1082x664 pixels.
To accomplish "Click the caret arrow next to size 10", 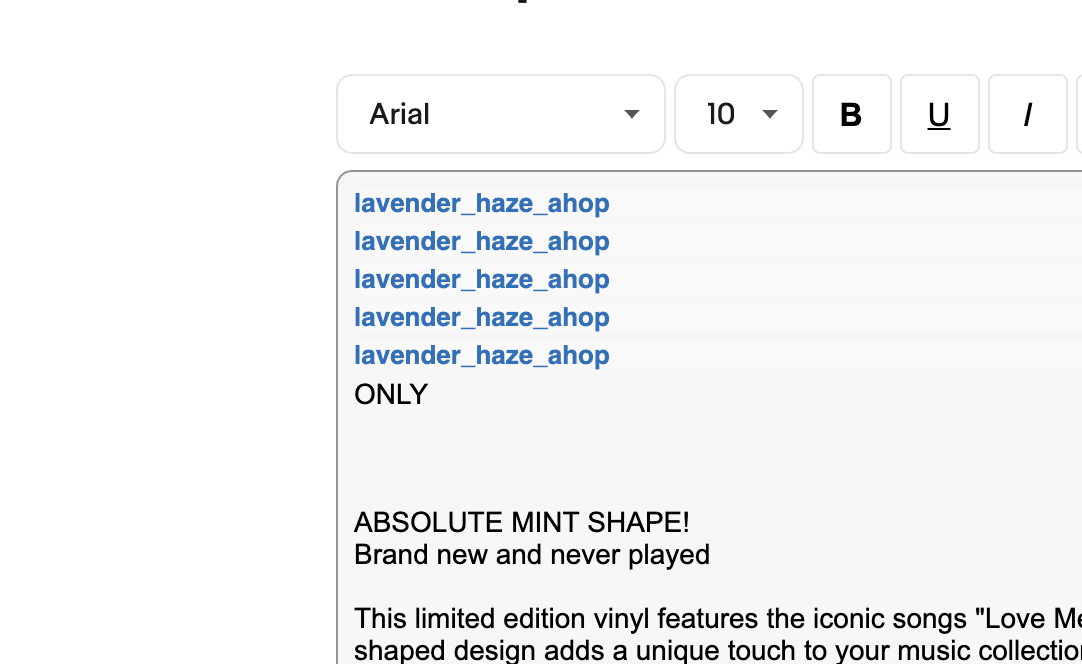I will coord(770,114).
